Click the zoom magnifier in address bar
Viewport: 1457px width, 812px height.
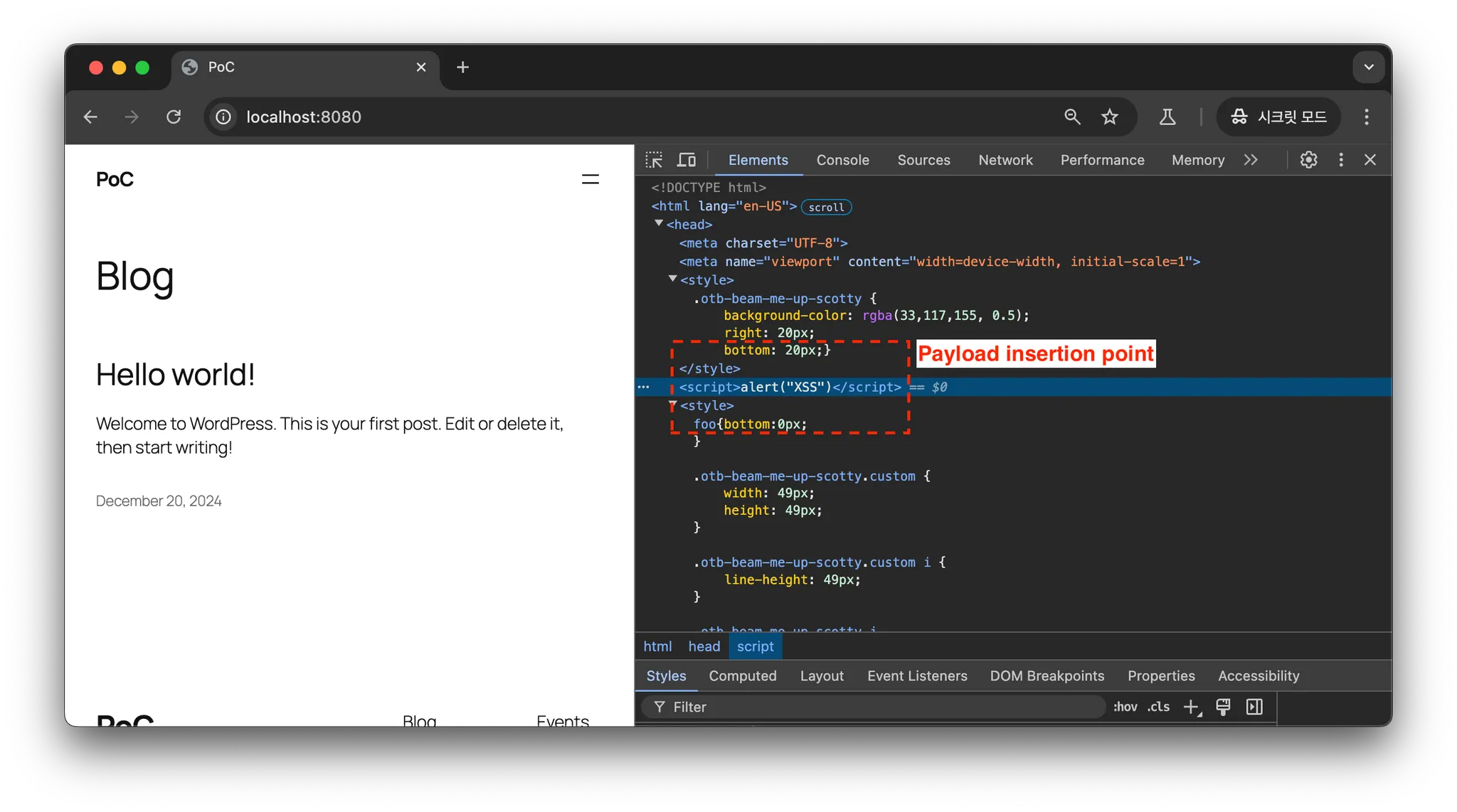coord(1072,117)
